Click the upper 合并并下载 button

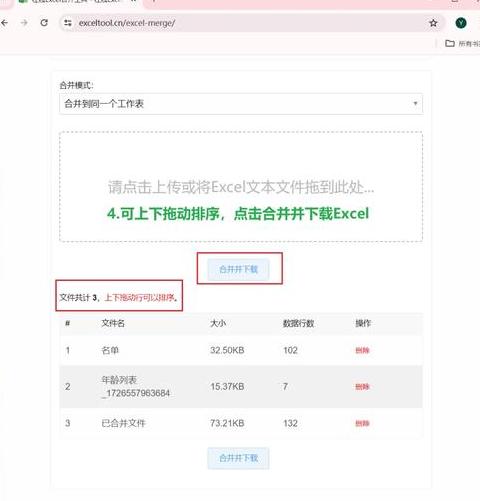click(238, 269)
